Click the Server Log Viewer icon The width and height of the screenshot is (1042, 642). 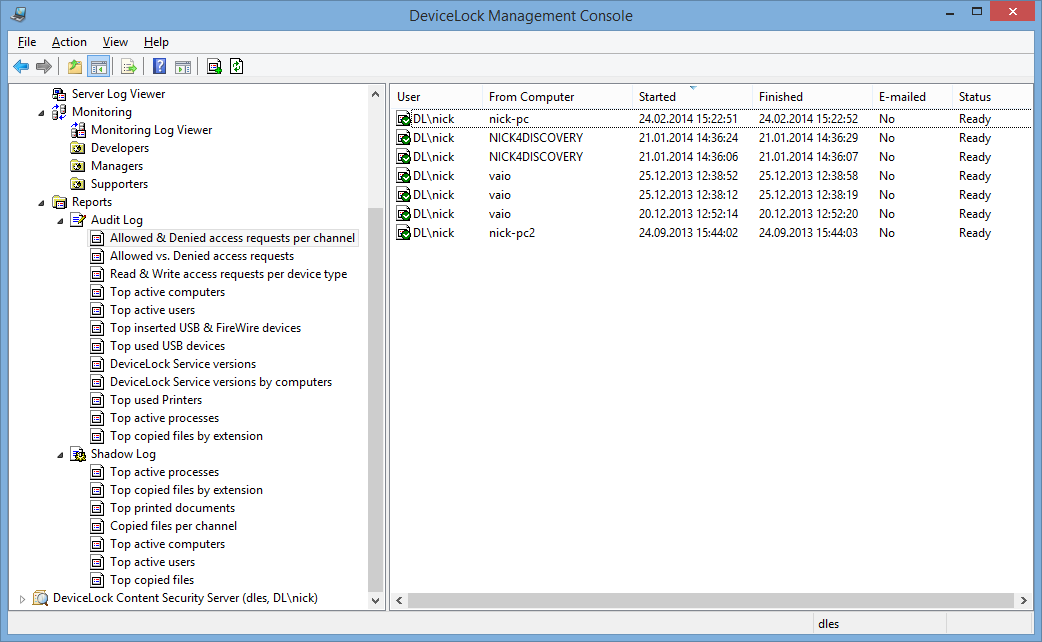(59, 94)
